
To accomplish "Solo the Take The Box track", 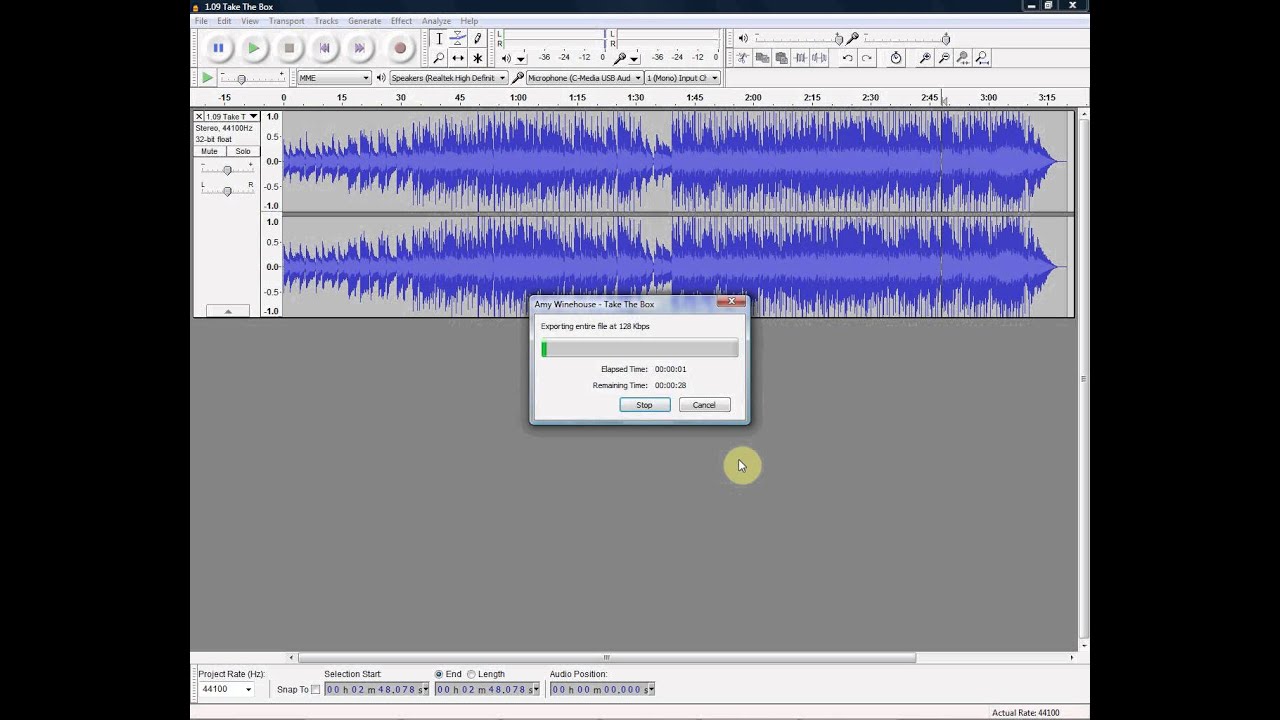I will pos(243,151).
